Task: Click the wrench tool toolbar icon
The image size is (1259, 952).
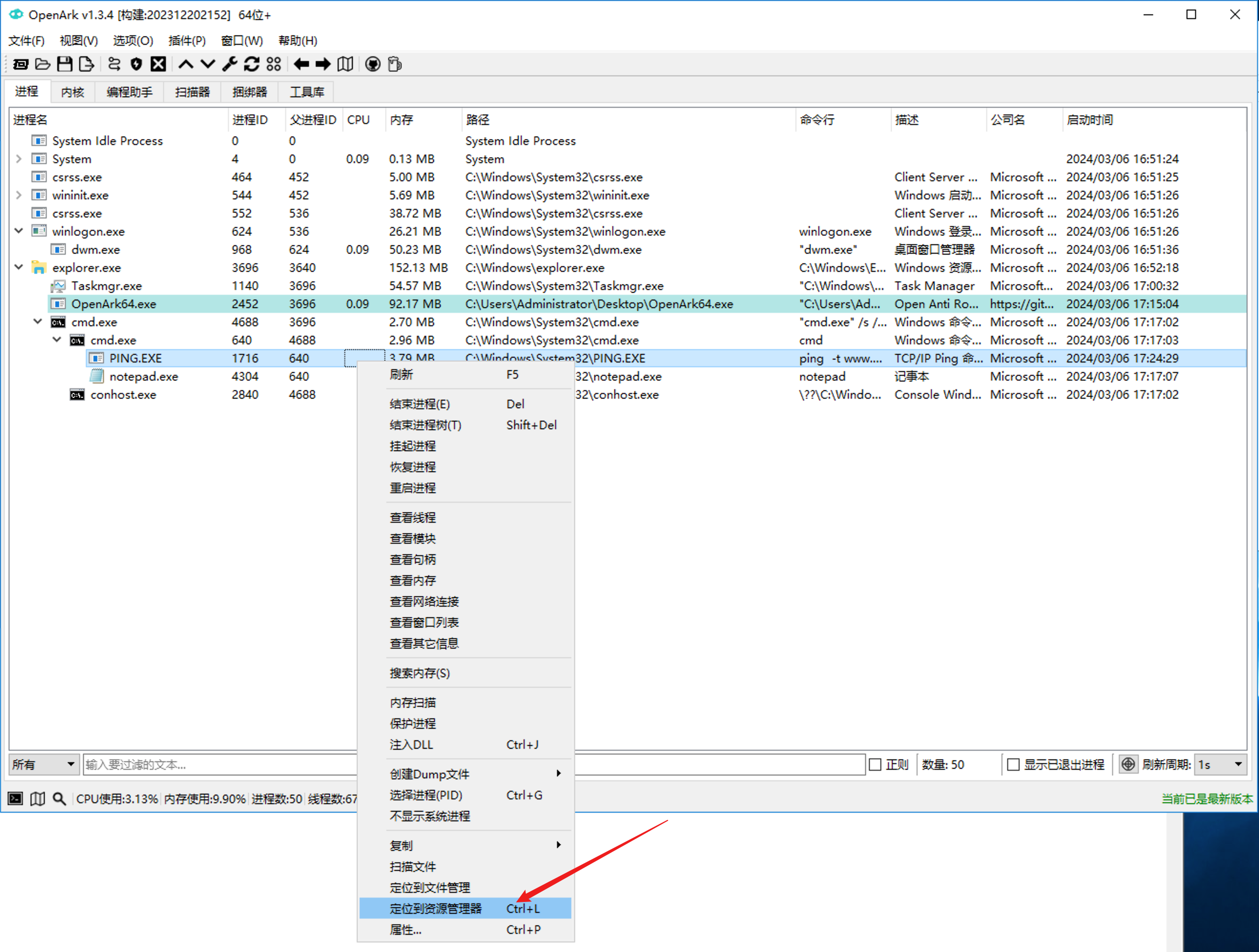Action: click(x=230, y=64)
